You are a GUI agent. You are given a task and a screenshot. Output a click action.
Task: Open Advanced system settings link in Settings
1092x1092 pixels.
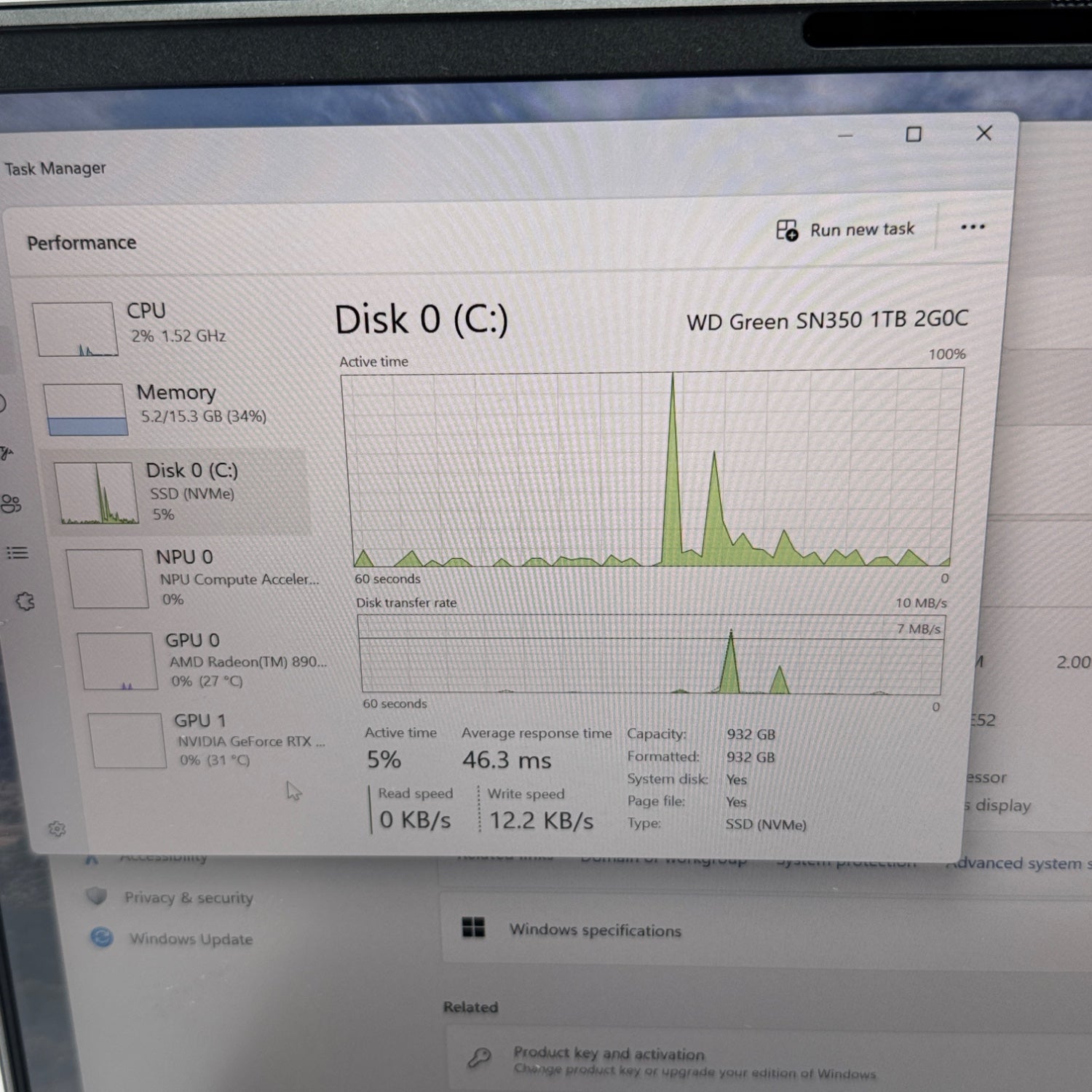tap(1019, 863)
